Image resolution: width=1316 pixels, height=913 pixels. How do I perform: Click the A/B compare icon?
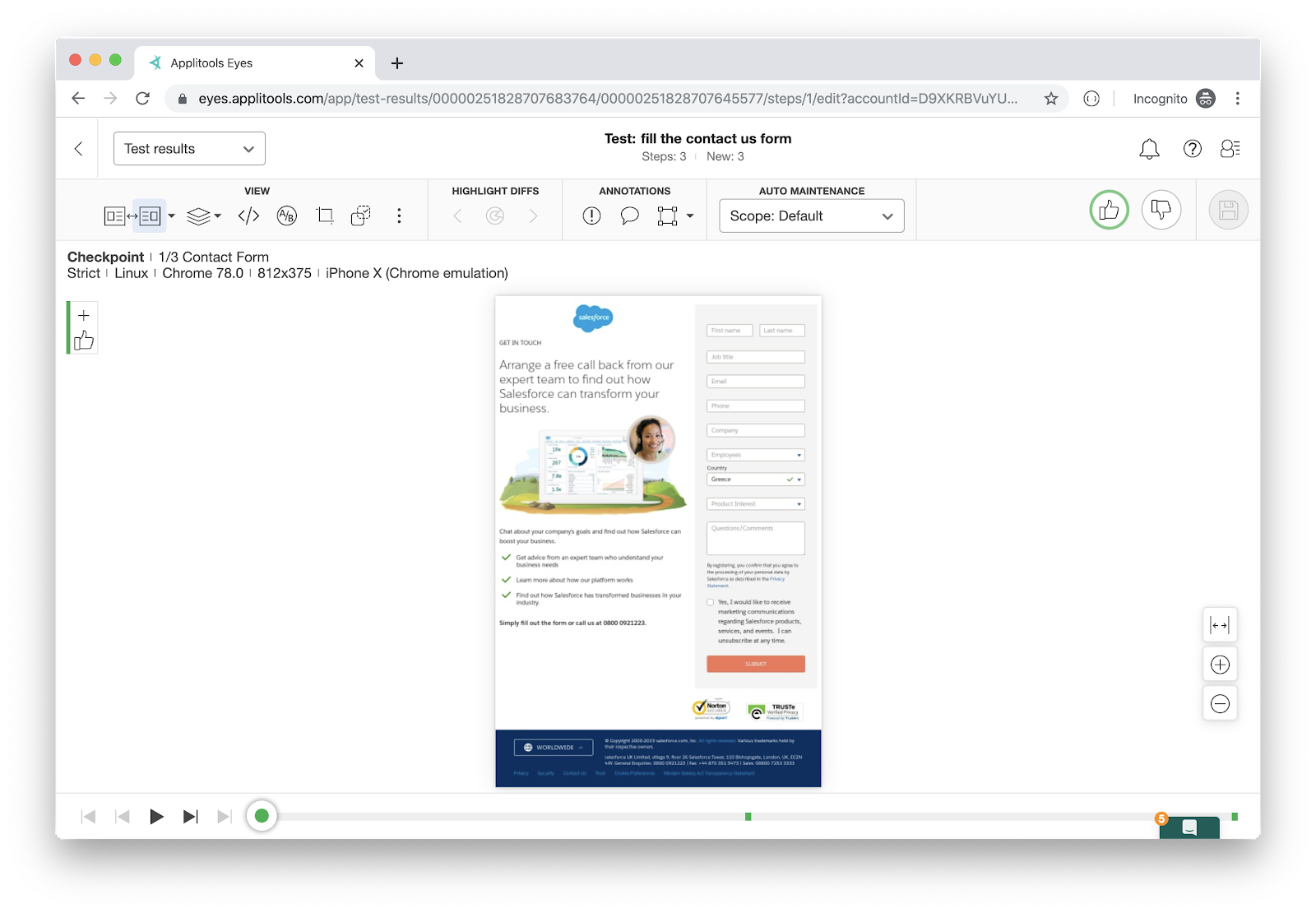(286, 216)
